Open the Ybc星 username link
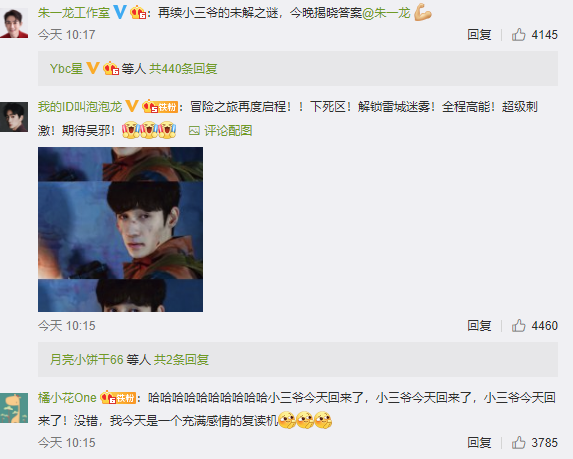 click(67, 69)
